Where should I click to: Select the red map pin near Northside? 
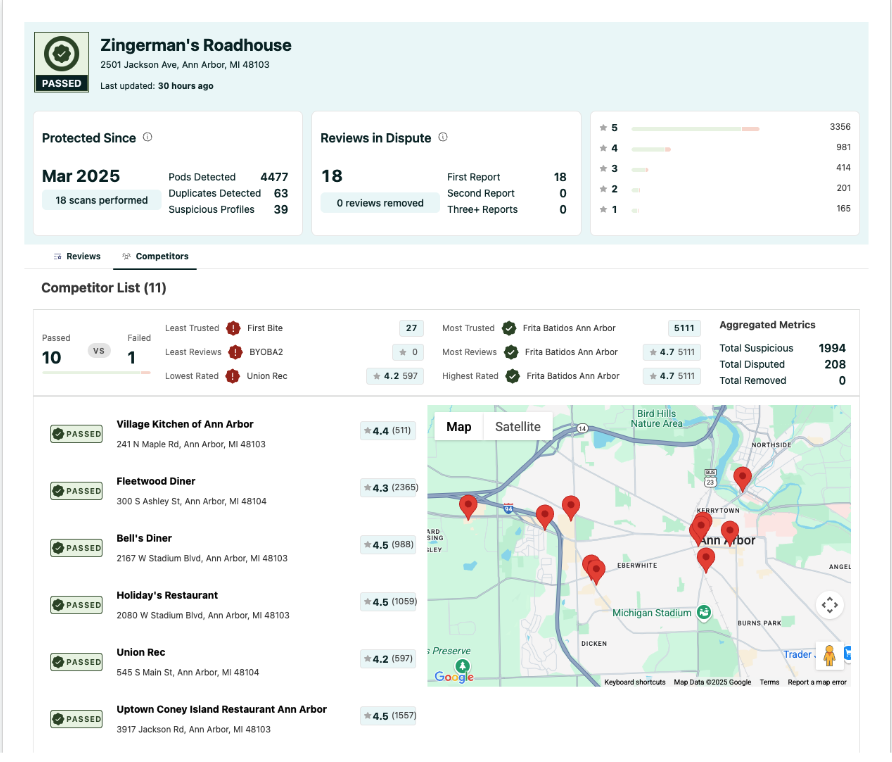[x=742, y=479]
